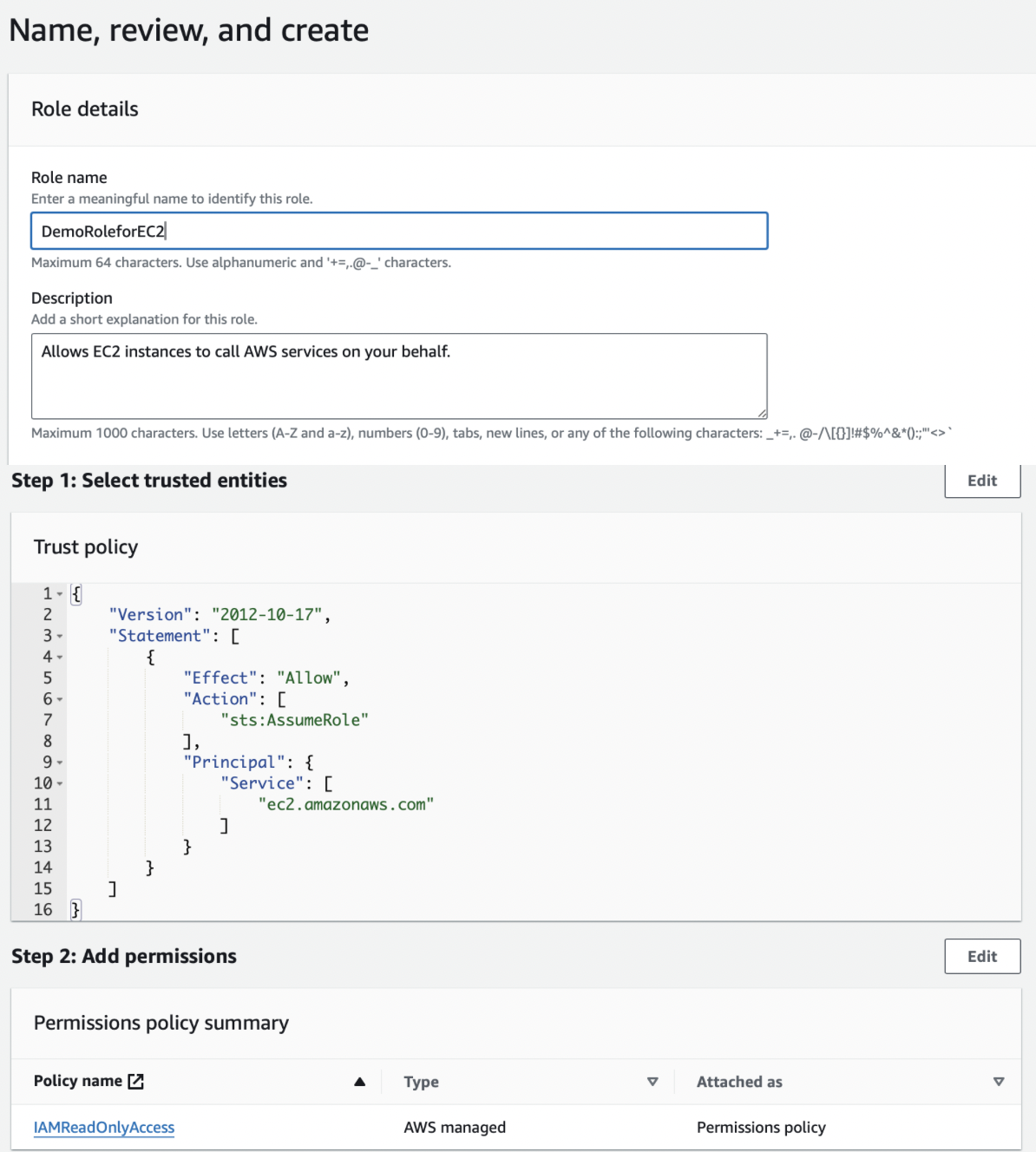Open the Policy name external link icon
Image resolution: width=1036 pixels, height=1152 pixels.
click(135, 1081)
